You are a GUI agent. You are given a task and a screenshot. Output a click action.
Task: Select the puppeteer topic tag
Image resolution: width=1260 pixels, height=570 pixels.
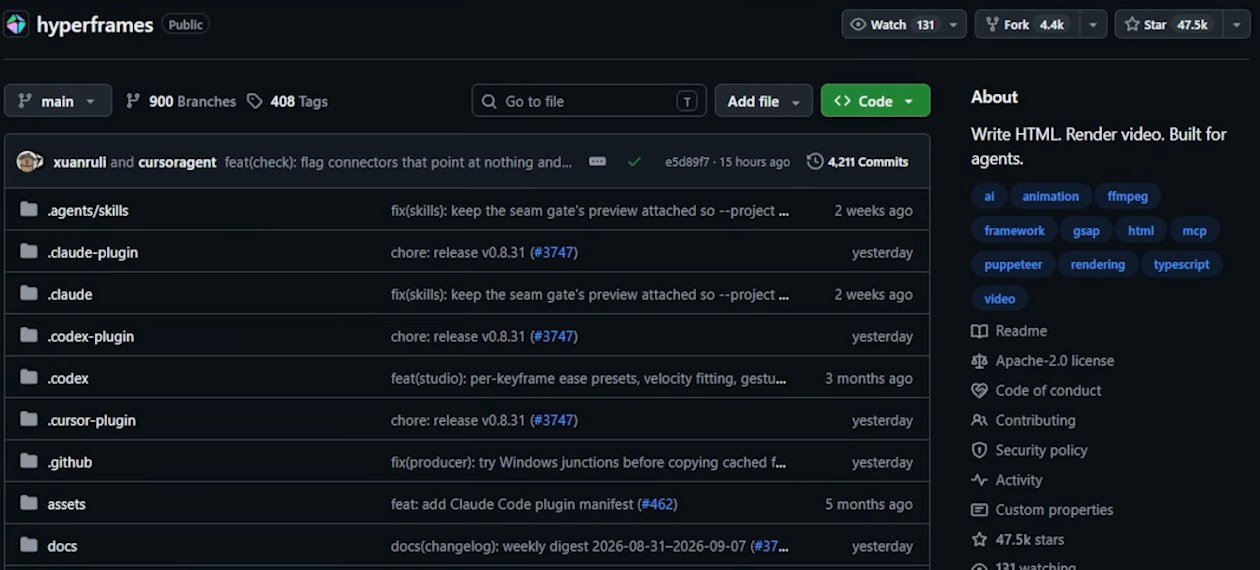[x=1013, y=265]
